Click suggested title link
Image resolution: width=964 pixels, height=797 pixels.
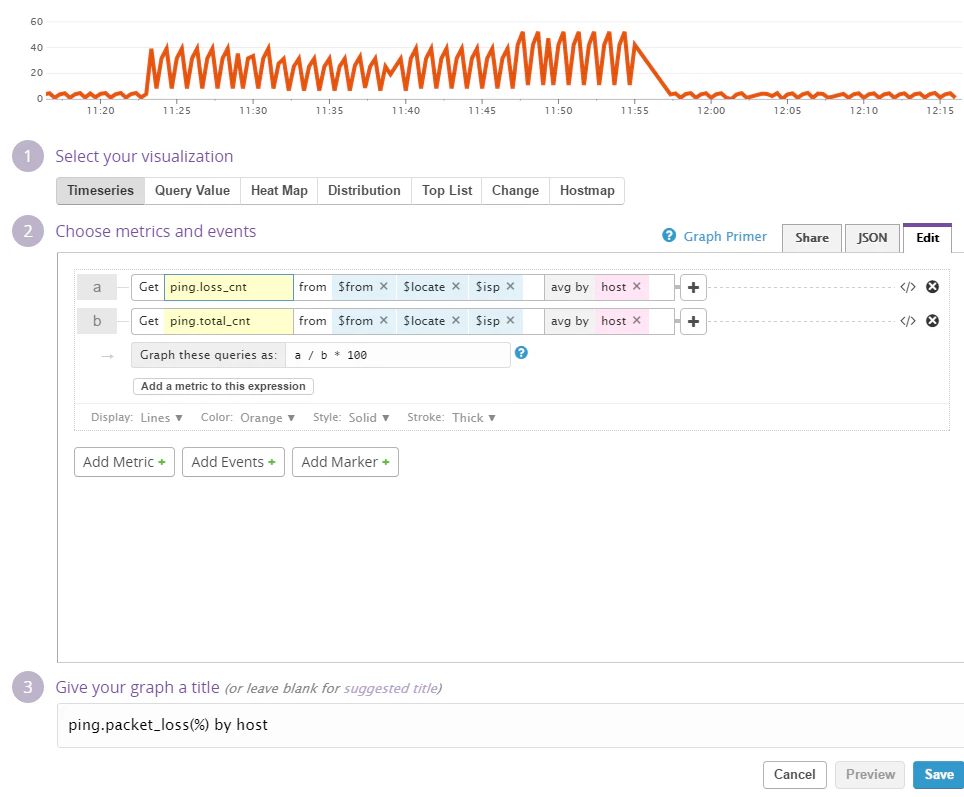(x=390, y=688)
